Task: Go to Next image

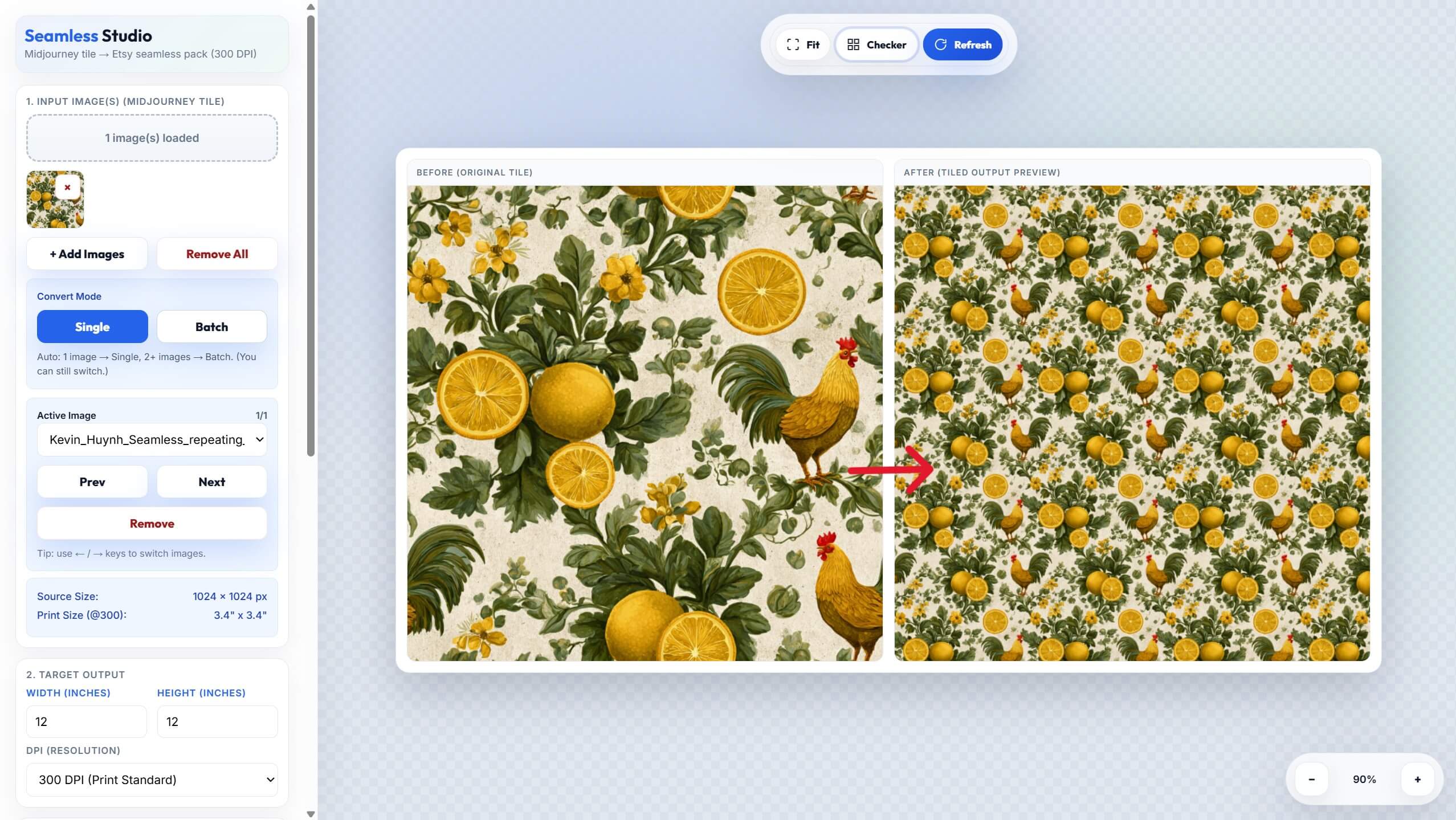Action: [211, 482]
